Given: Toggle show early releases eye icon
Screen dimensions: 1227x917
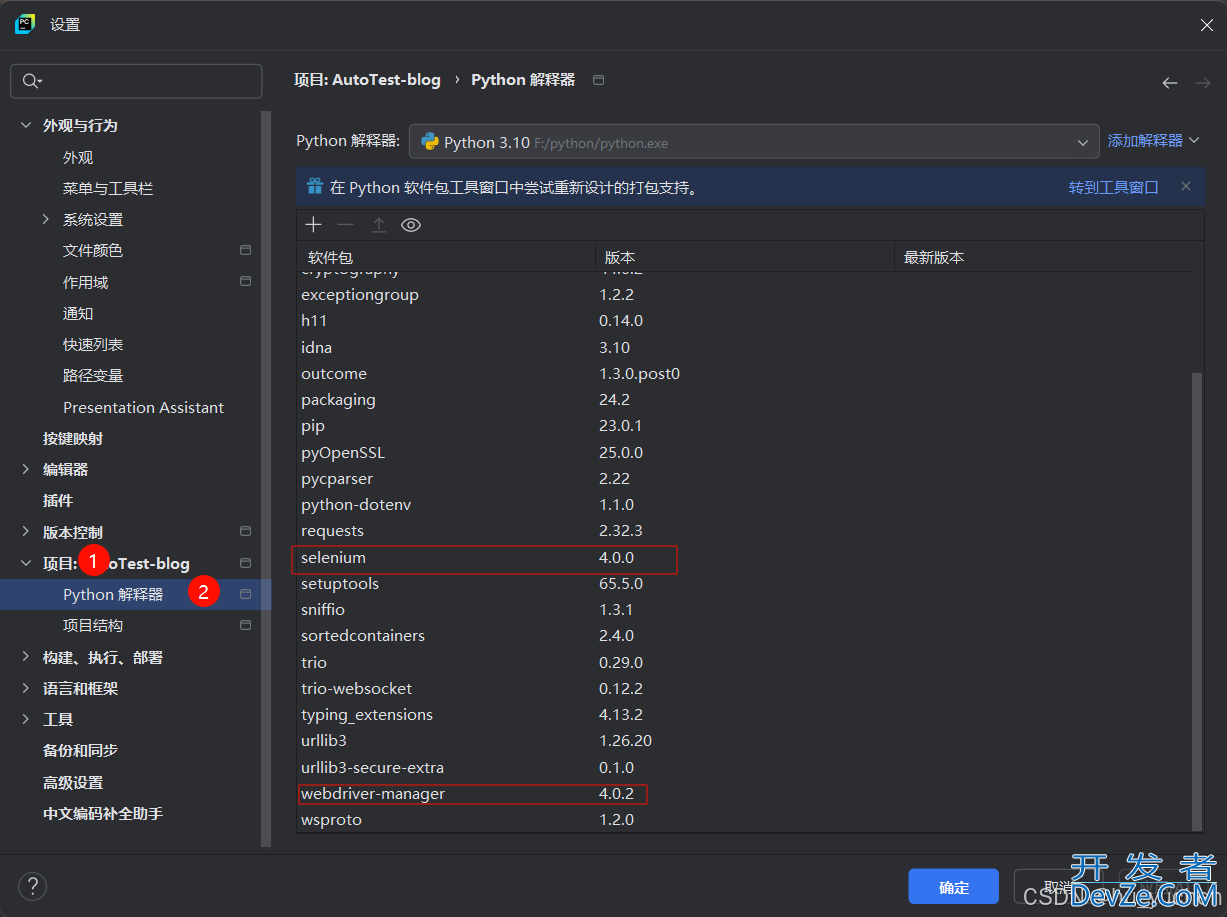Looking at the screenshot, I should pyautogui.click(x=411, y=225).
